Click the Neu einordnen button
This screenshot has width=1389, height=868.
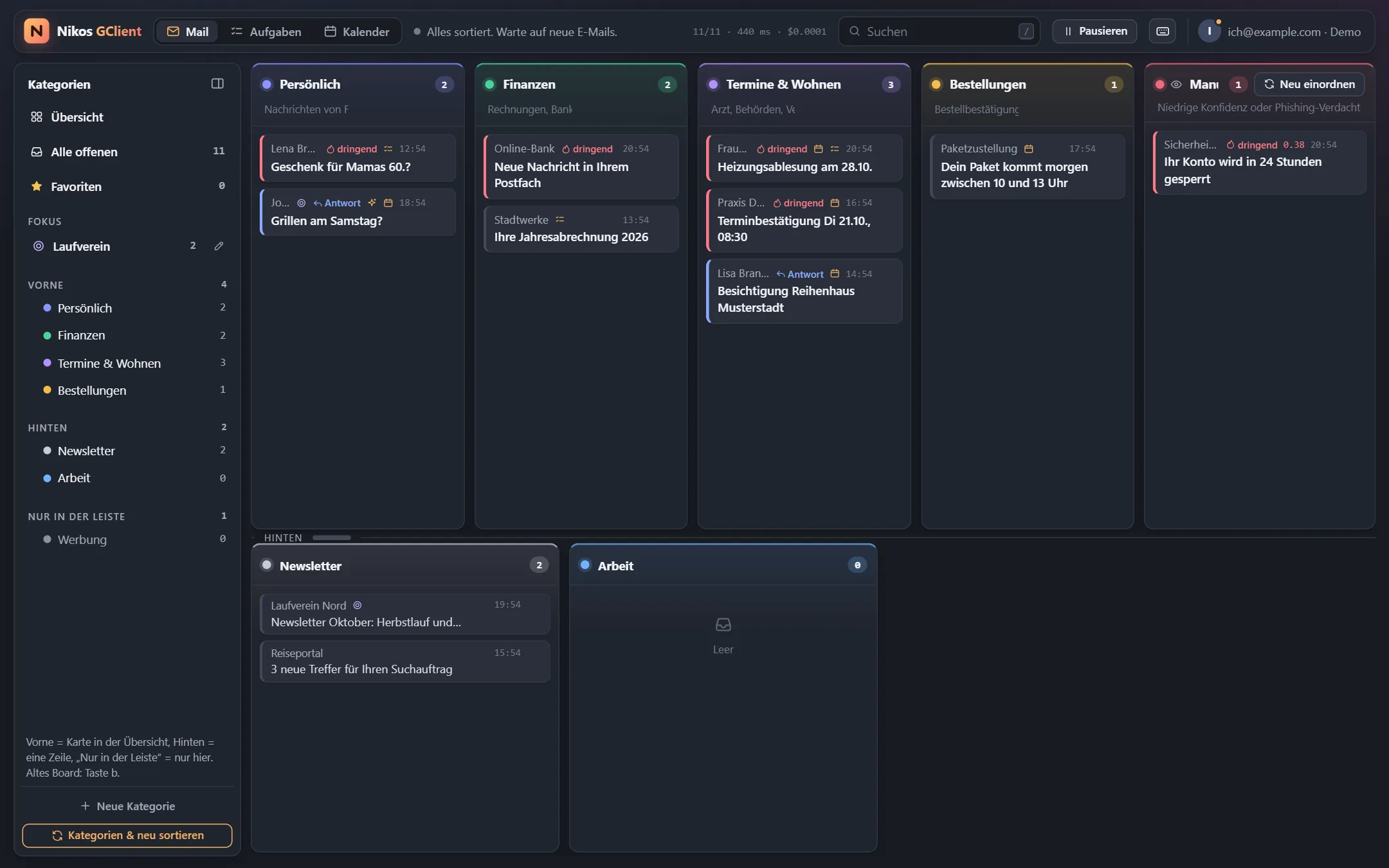1309,84
